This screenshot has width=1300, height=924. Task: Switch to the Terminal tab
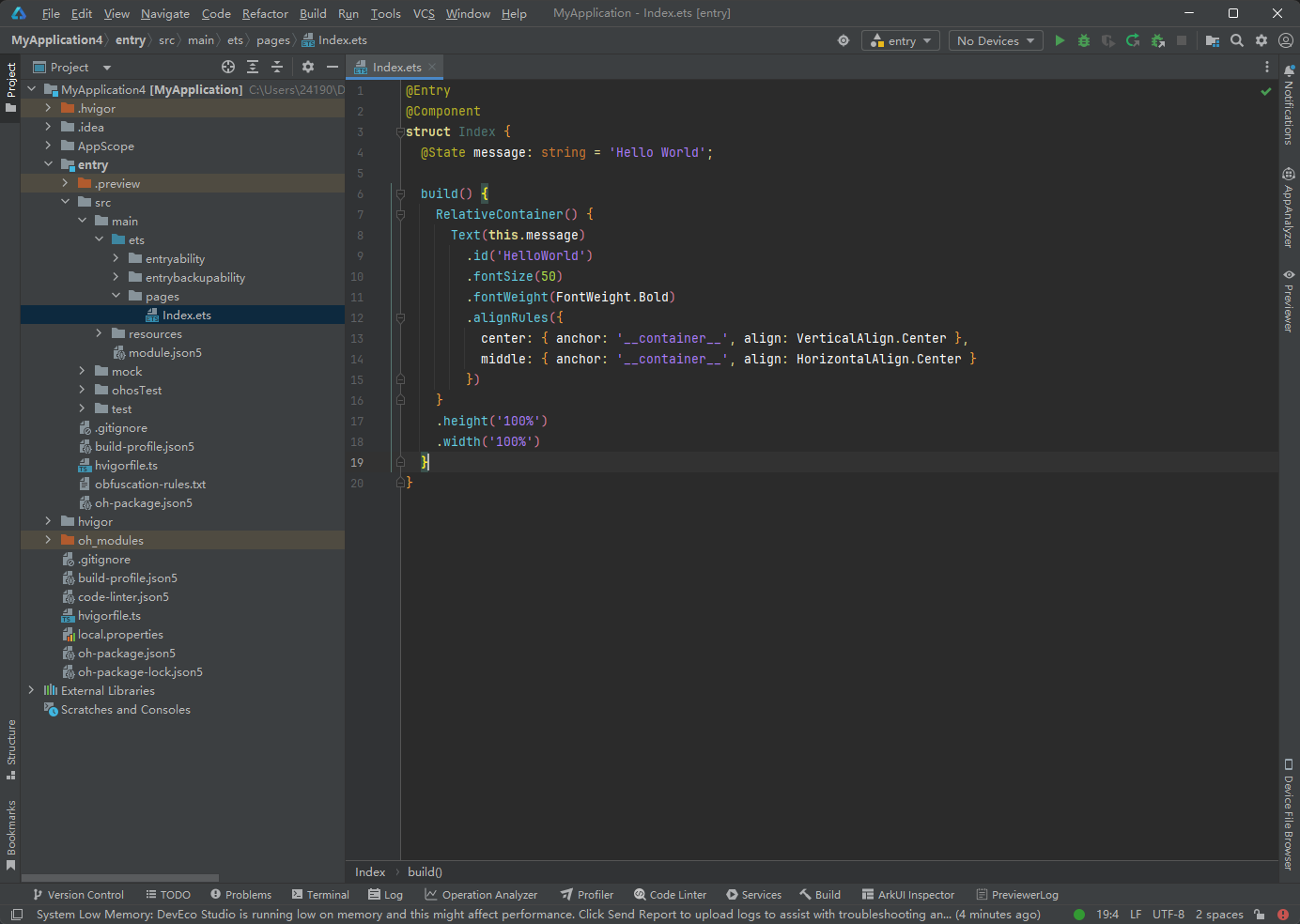[320, 894]
